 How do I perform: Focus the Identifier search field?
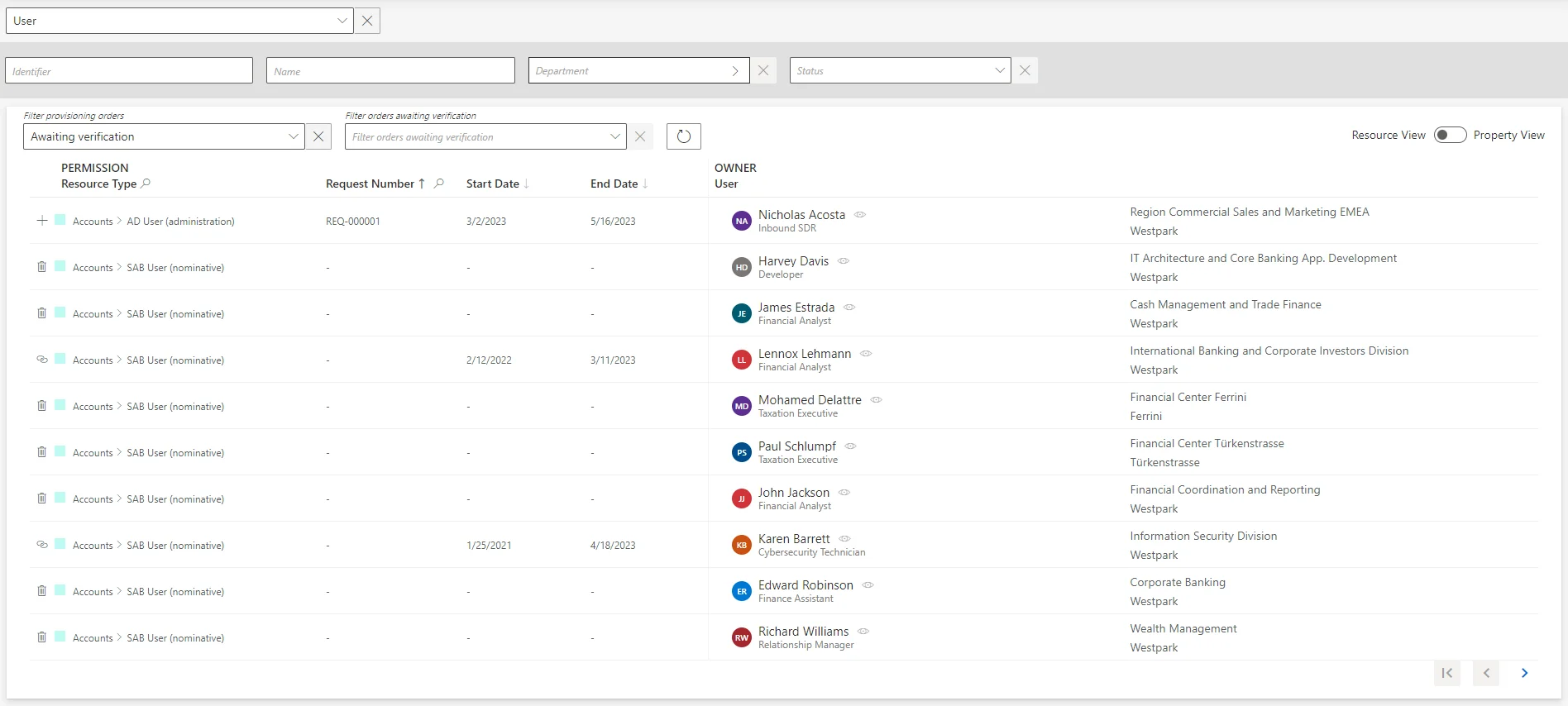point(129,70)
